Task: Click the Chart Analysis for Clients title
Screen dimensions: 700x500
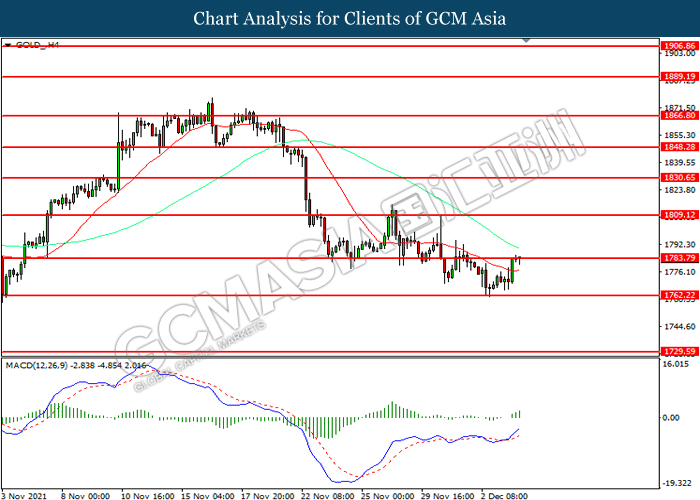Action: click(x=350, y=18)
